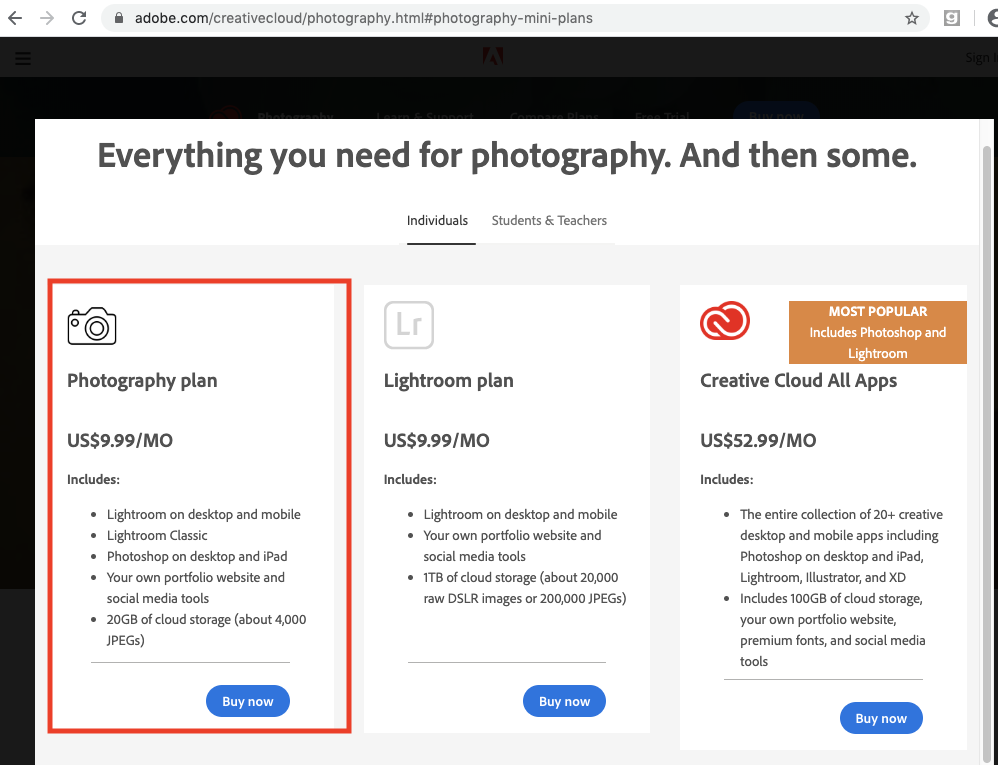This screenshot has height=765, width=998.
Task: Select the 'Creative Cloud All Apps' title
Action: pos(798,381)
